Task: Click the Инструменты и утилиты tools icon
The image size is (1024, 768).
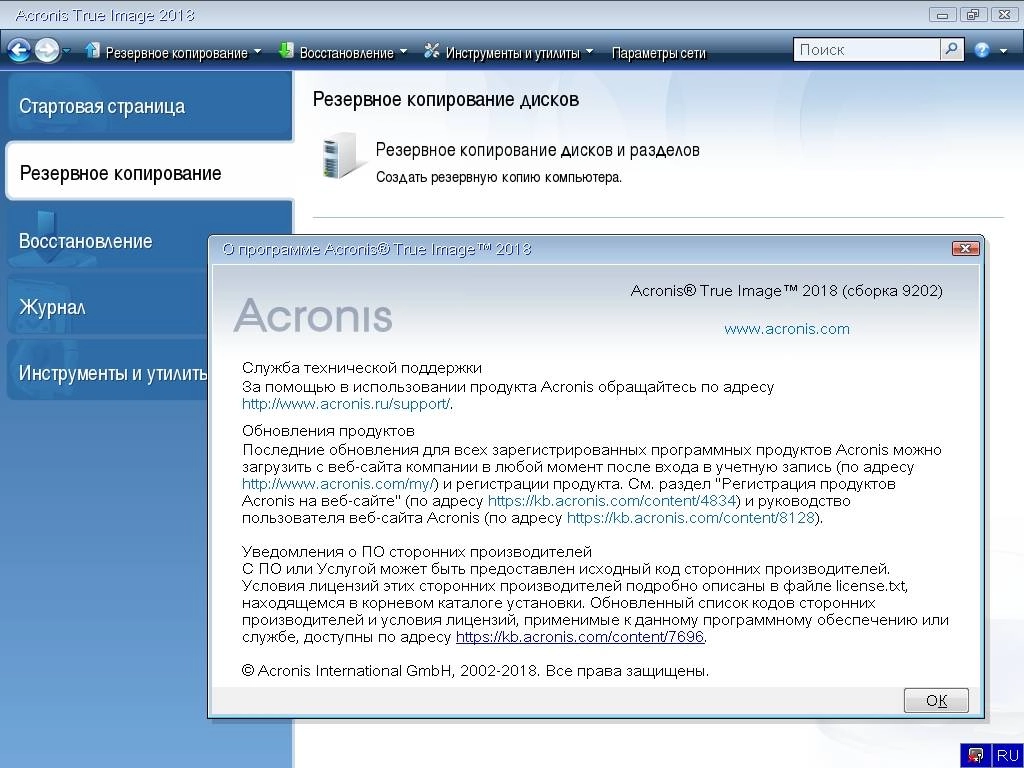Action: pos(431,50)
